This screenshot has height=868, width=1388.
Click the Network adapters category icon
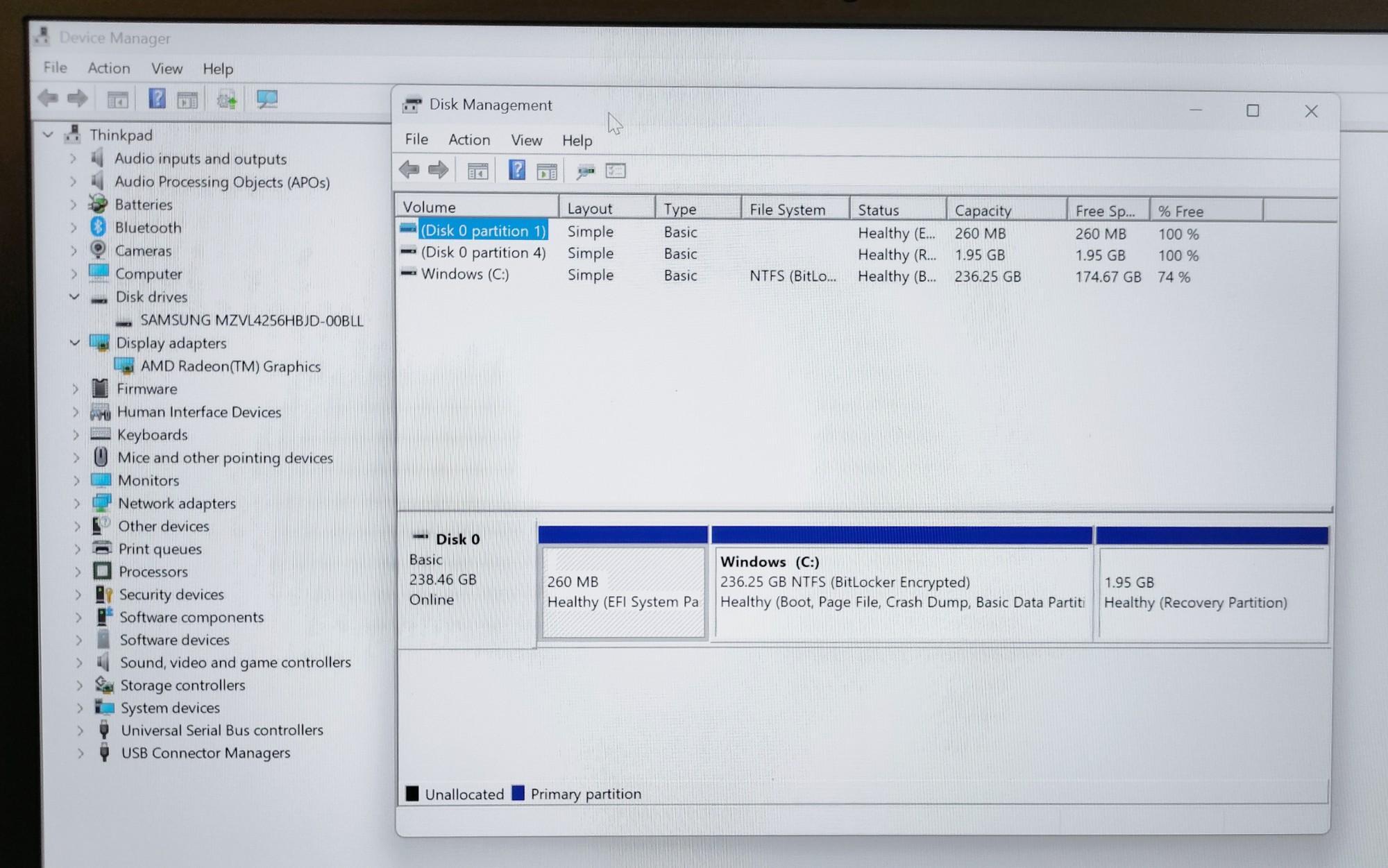tap(102, 503)
